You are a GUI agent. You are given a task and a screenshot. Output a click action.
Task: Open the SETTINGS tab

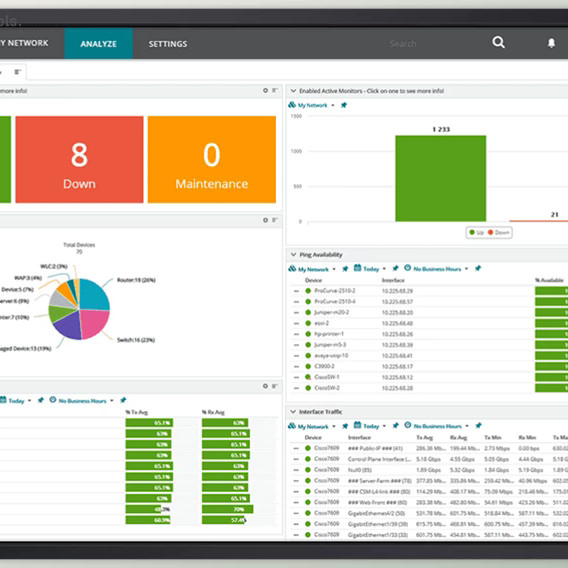pos(168,44)
